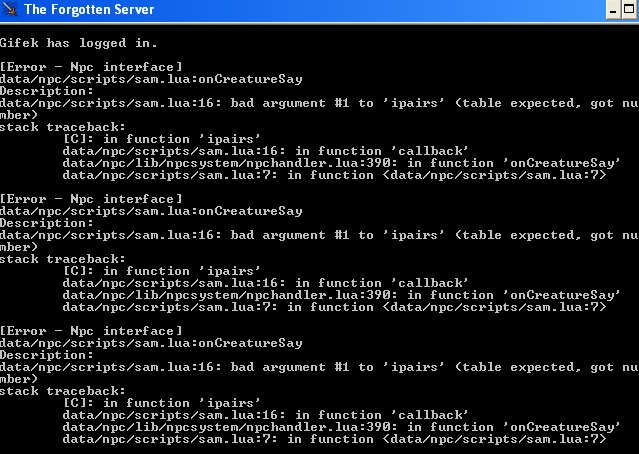Select the third "[Error - Npc interface]" header
The image size is (639, 454).
(x=91, y=331)
